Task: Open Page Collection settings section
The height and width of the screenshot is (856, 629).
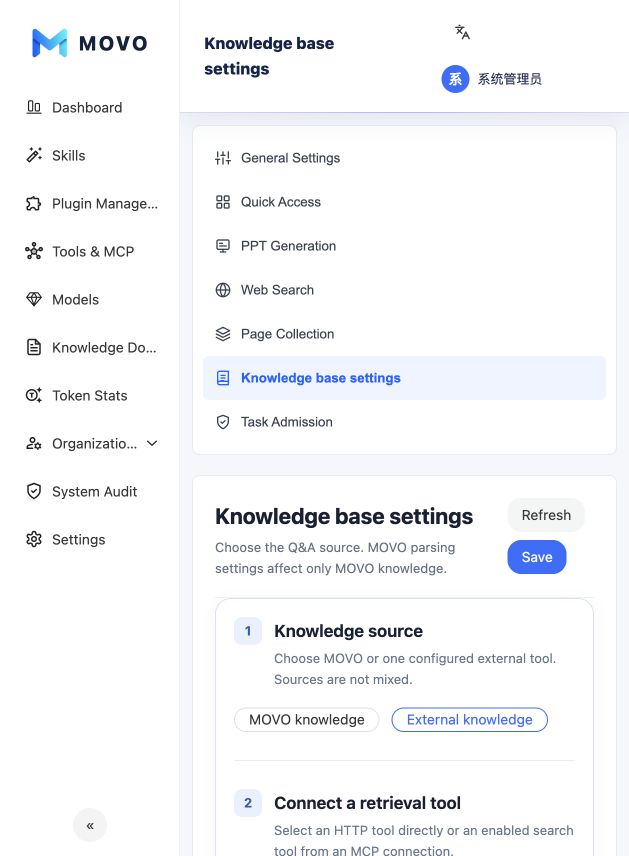Action: click(x=404, y=334)
